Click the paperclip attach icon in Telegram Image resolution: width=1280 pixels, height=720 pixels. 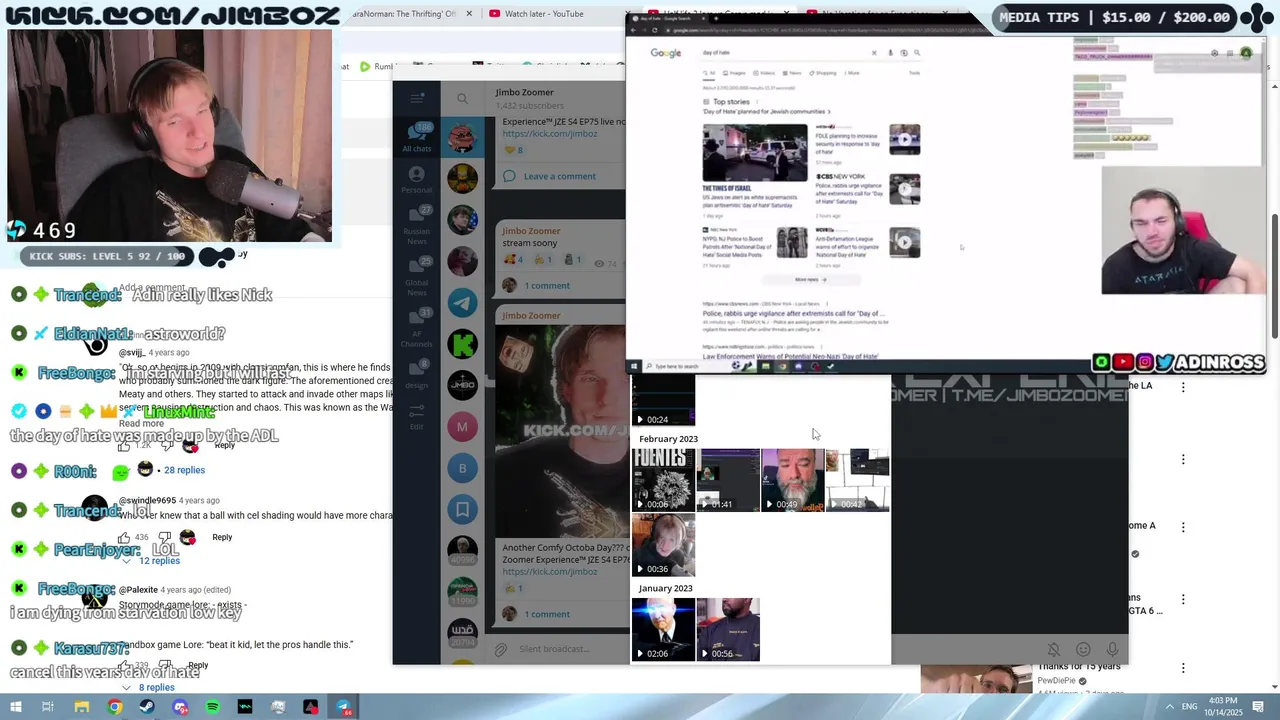(x=501, y=649)
